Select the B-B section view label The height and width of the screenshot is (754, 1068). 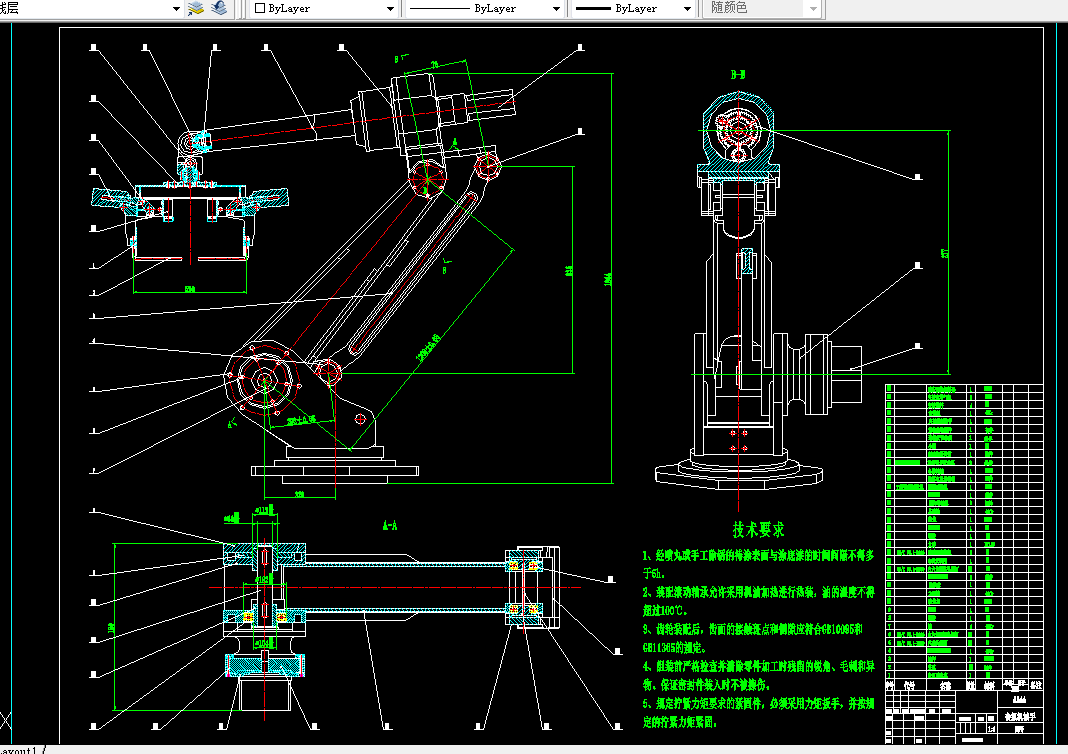[738, 75]
